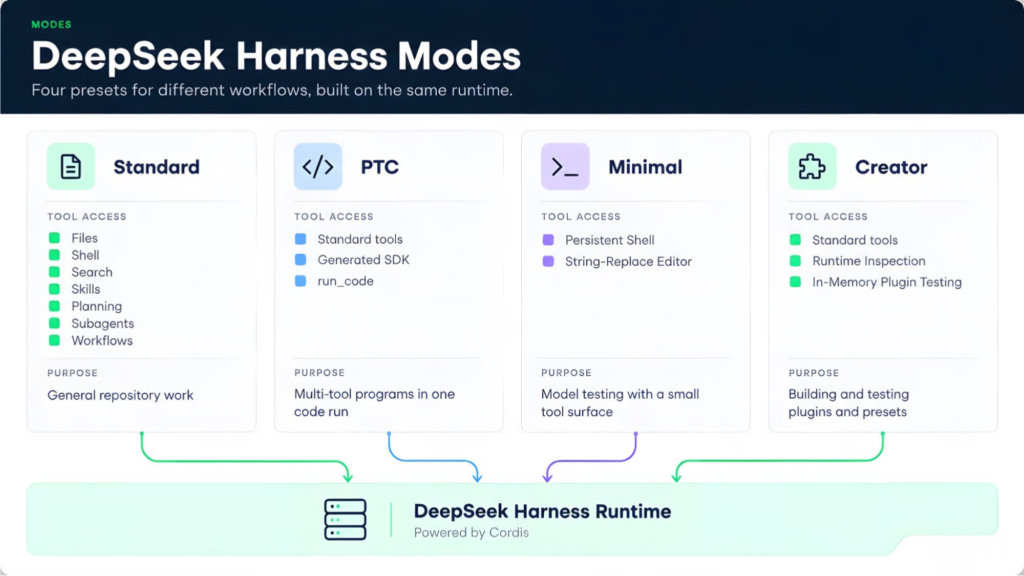
Task: Click the 'Skills' item in Standard
Action: click(86, 289)
